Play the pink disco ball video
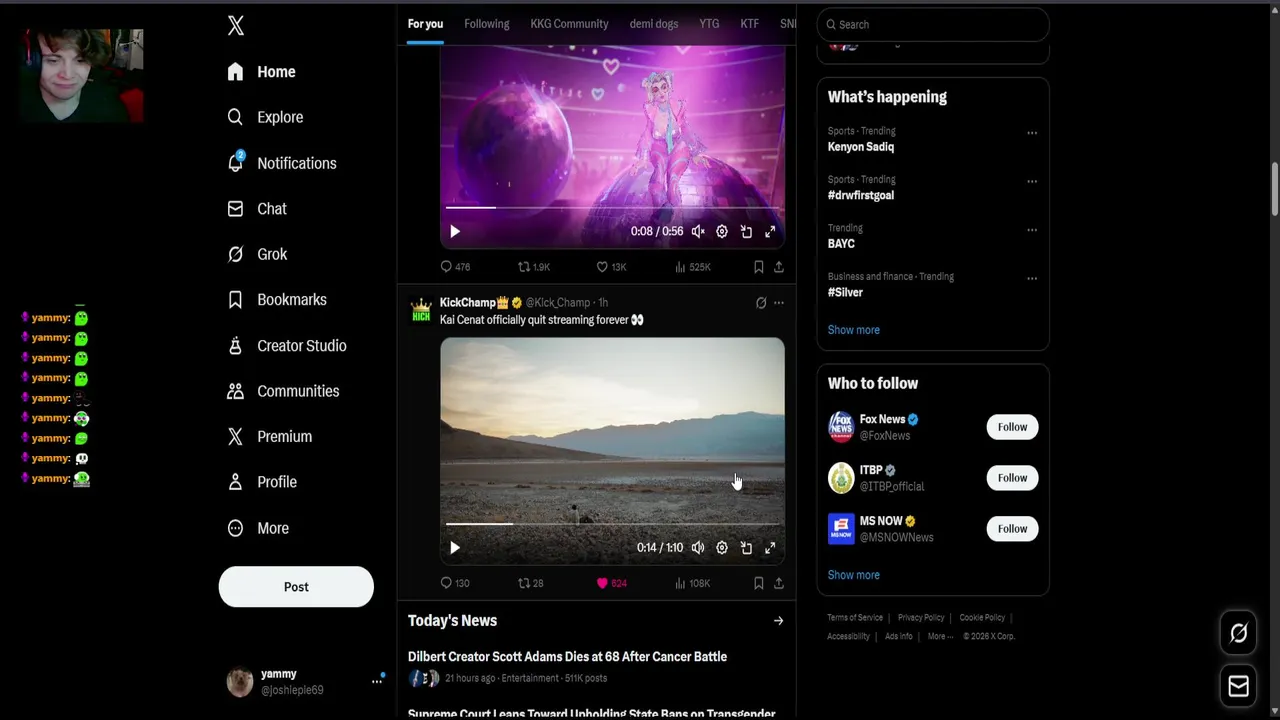 pos(455,231)
